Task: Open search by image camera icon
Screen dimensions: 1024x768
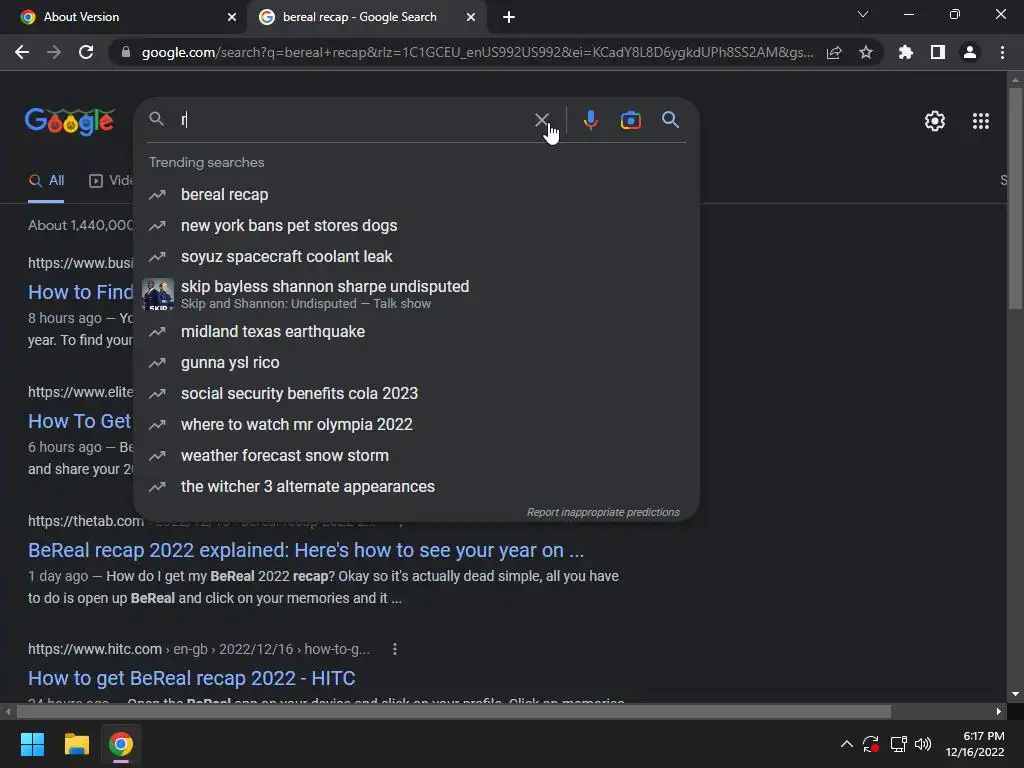Action: point(630,120)
